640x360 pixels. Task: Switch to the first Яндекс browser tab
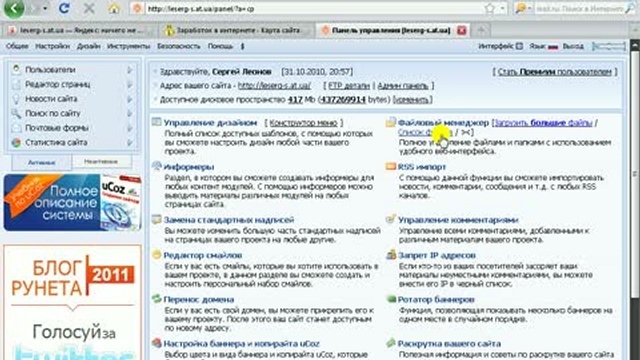(x=79, y=30)
